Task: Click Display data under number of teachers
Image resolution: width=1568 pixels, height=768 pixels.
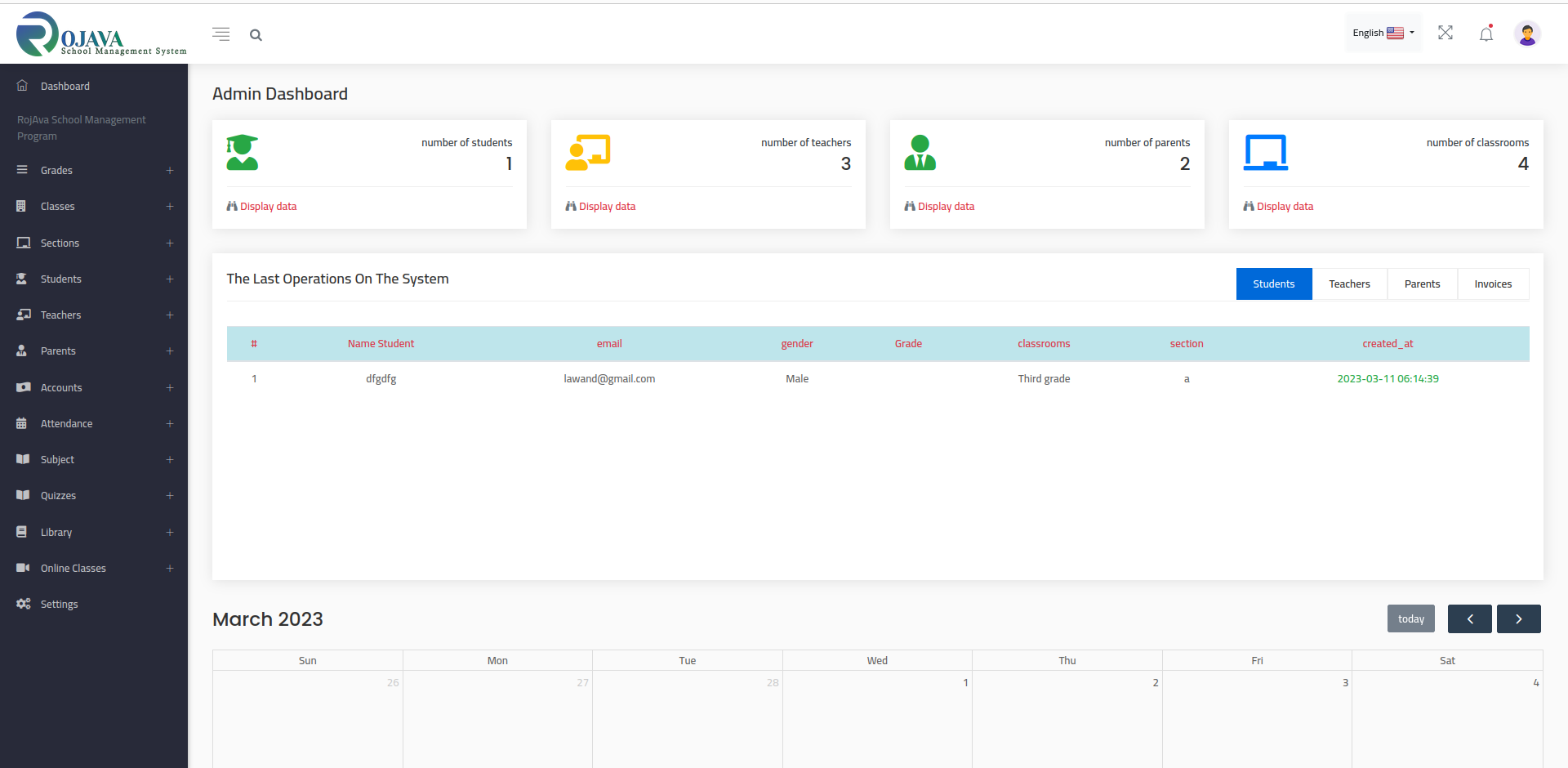Action: (x=606, y=207)
